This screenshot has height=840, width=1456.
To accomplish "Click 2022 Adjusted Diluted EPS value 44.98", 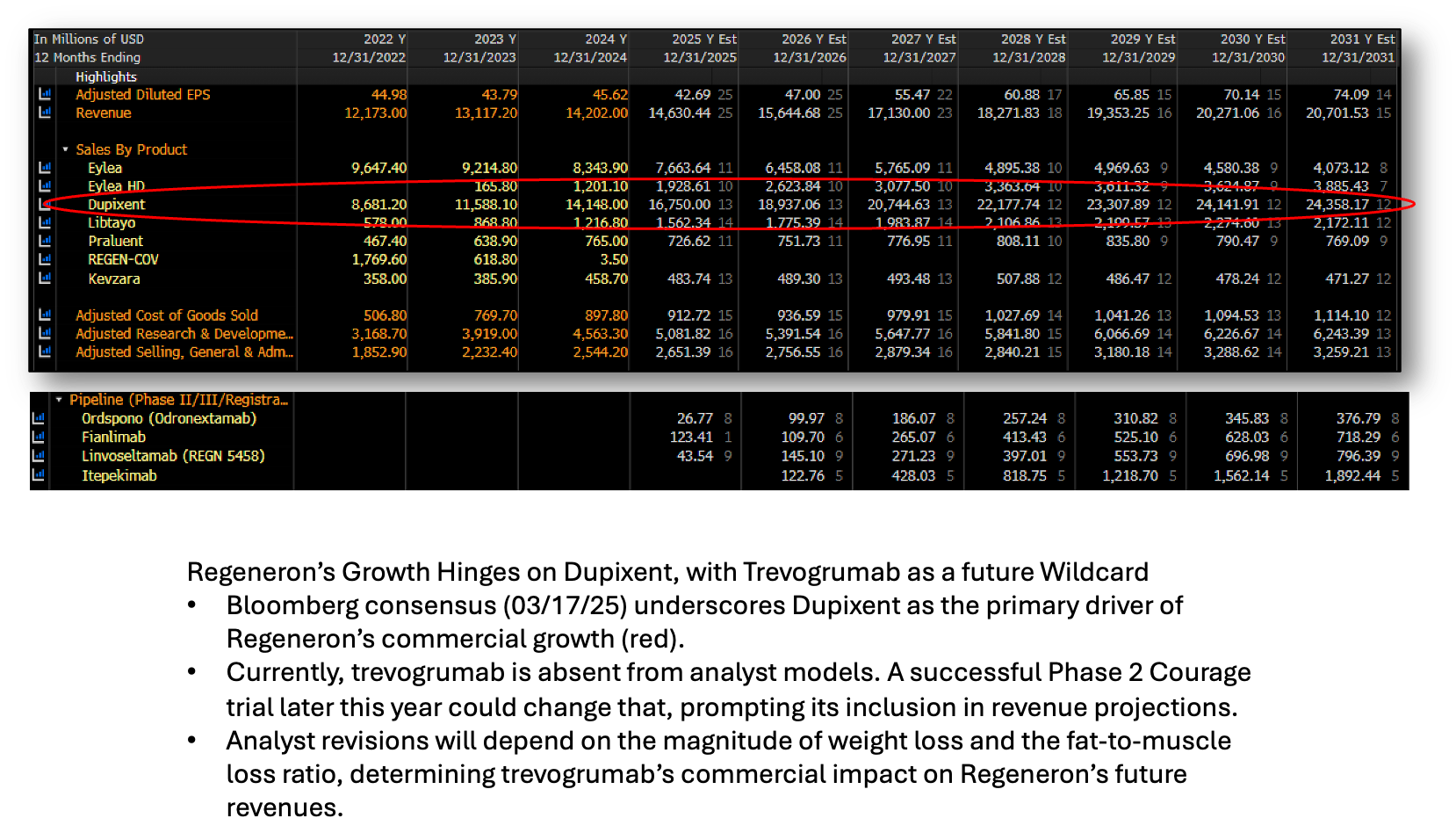I will pos(389,94).
